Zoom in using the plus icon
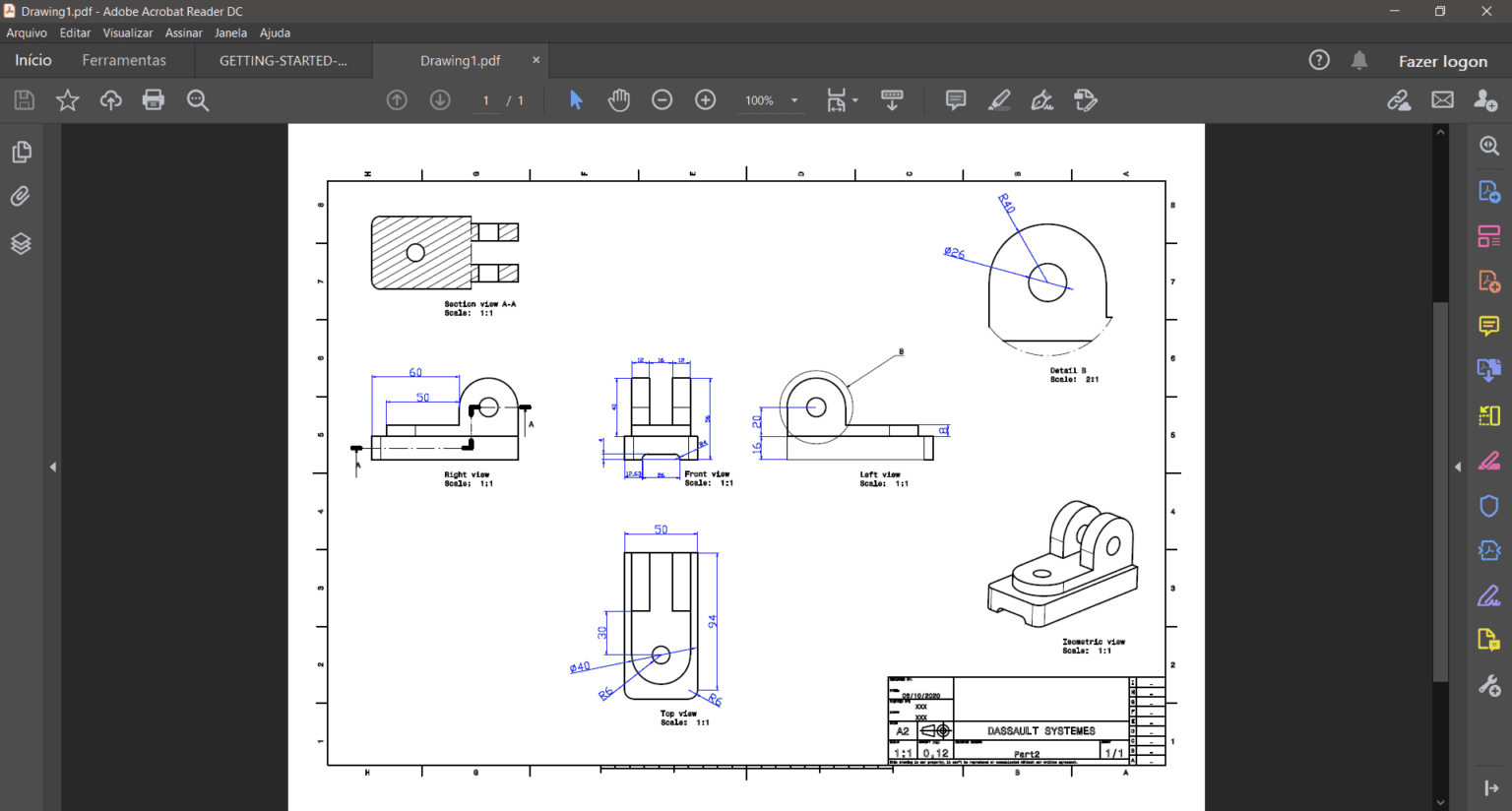 tap(705, 99)
